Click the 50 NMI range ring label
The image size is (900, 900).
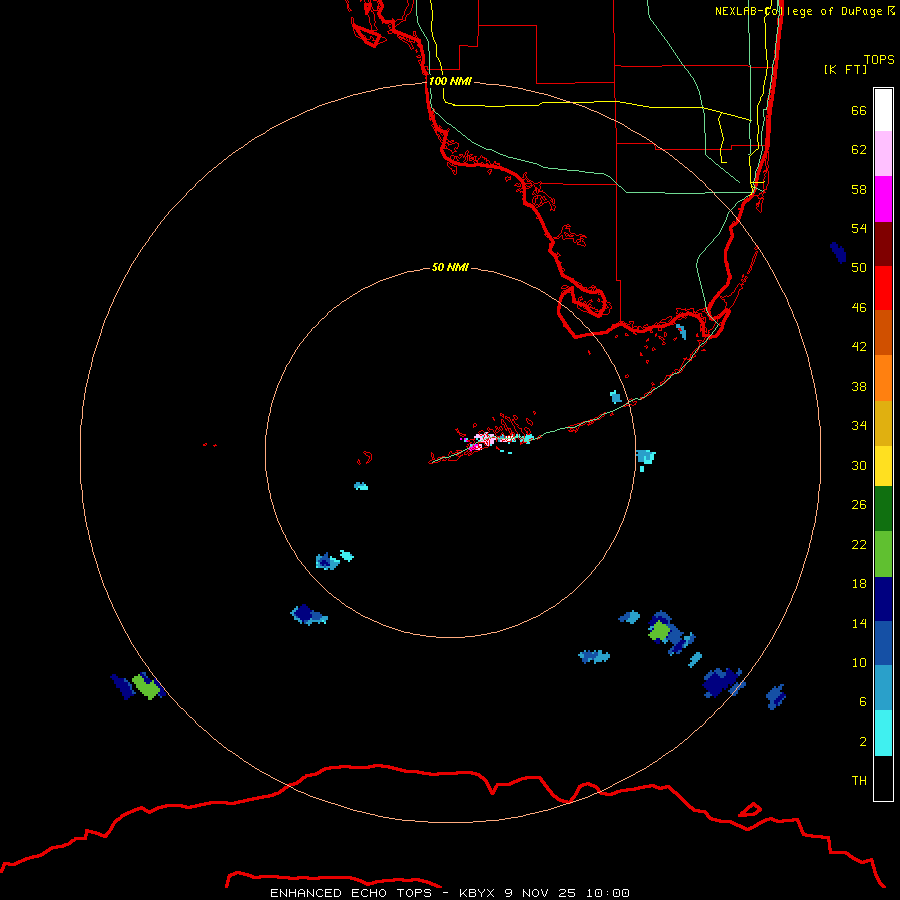coord(450,267)
